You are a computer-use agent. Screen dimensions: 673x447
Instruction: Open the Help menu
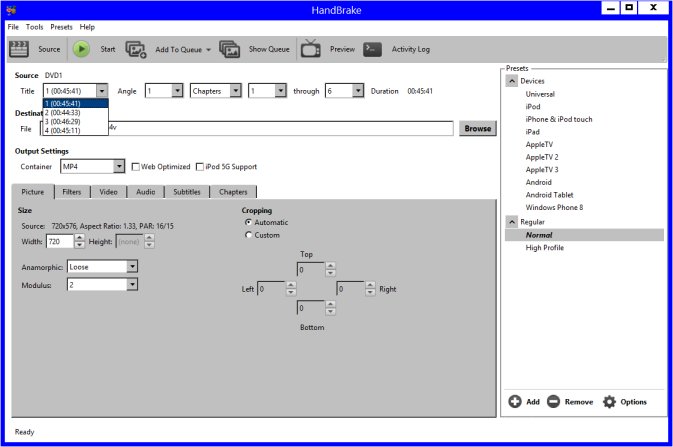87,27
